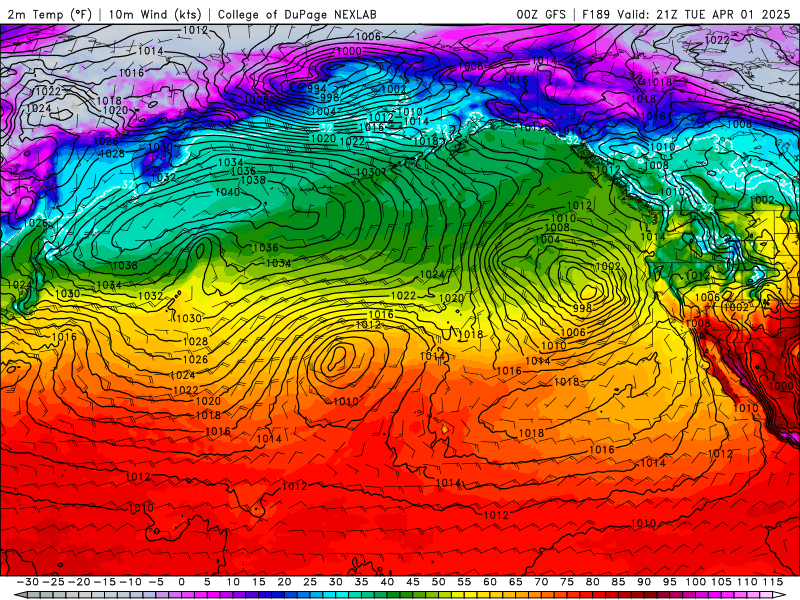Click the 65 value on temperature scale
The width and height of the screenshot is (800, 600).
515,582
